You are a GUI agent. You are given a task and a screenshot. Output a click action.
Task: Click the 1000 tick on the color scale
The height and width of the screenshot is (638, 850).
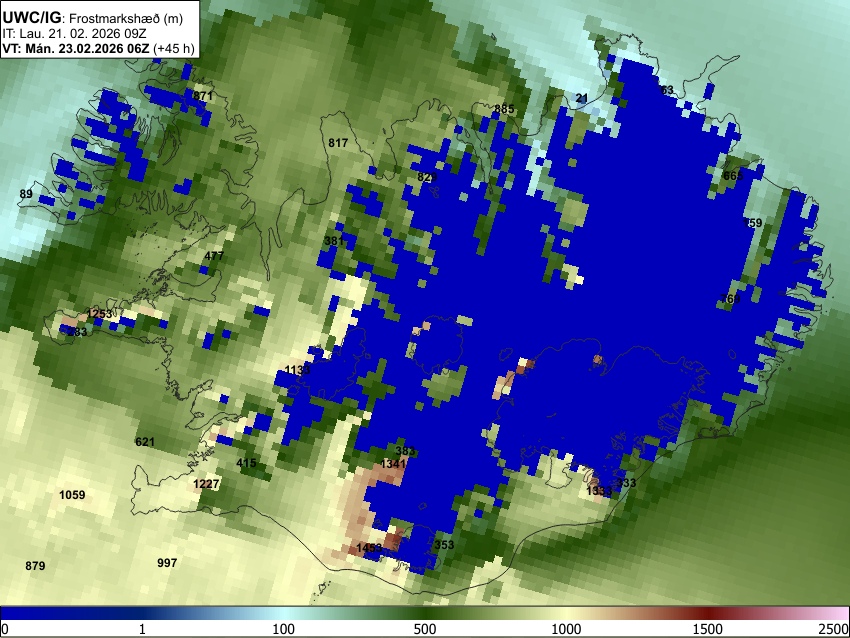566,629
